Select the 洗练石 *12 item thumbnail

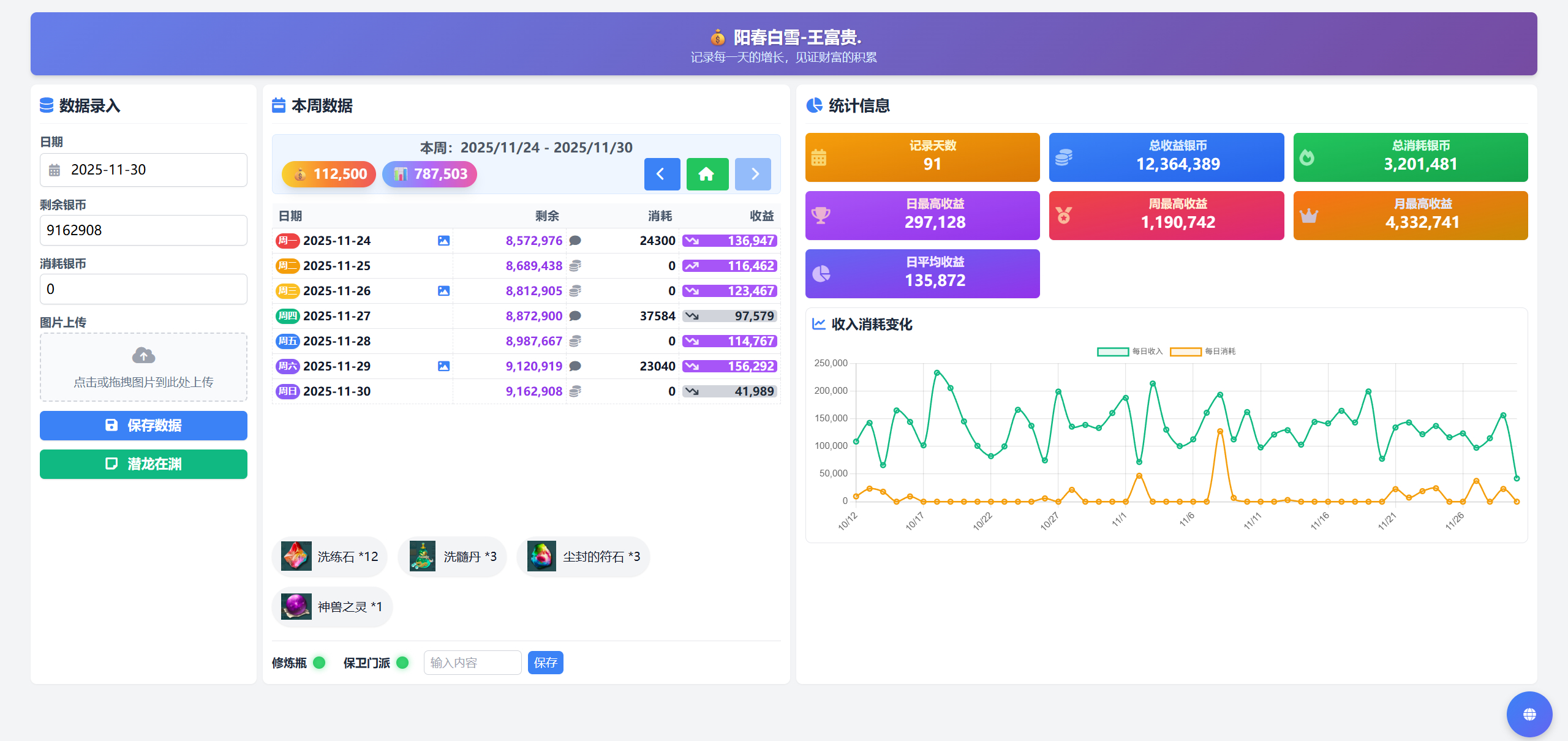[x=296, y=557]
